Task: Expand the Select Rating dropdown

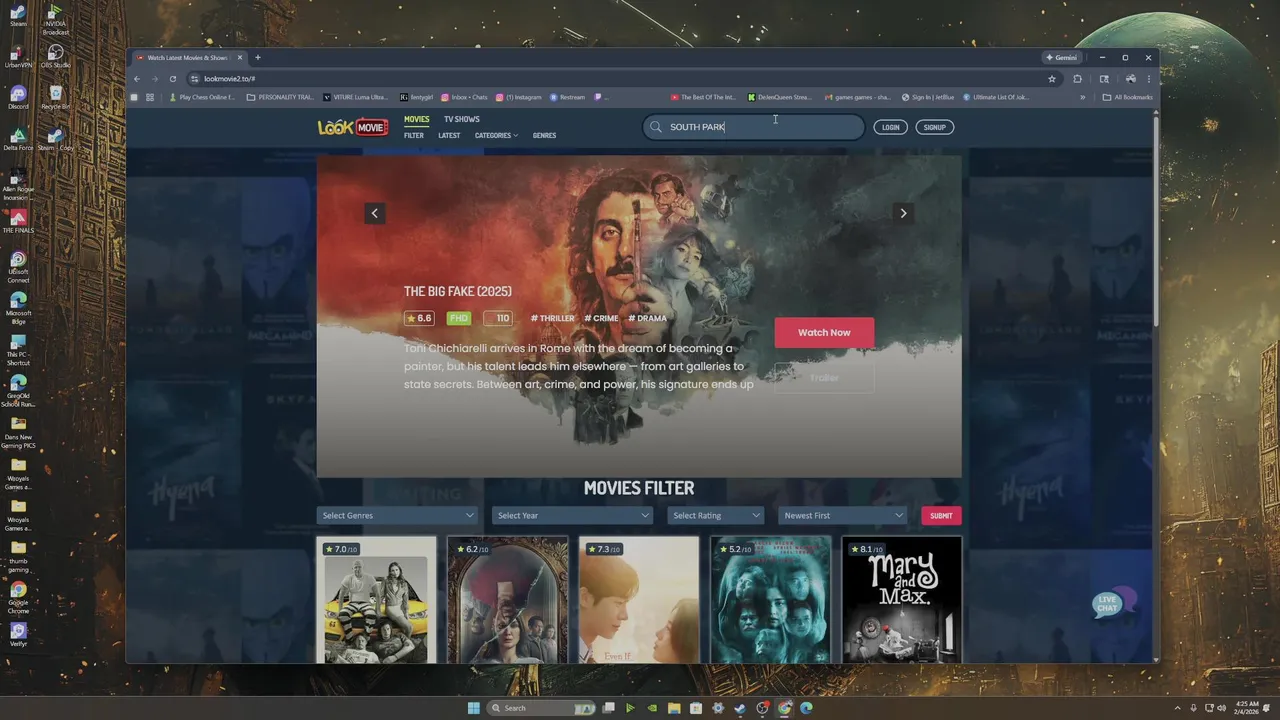Action: 715,515
